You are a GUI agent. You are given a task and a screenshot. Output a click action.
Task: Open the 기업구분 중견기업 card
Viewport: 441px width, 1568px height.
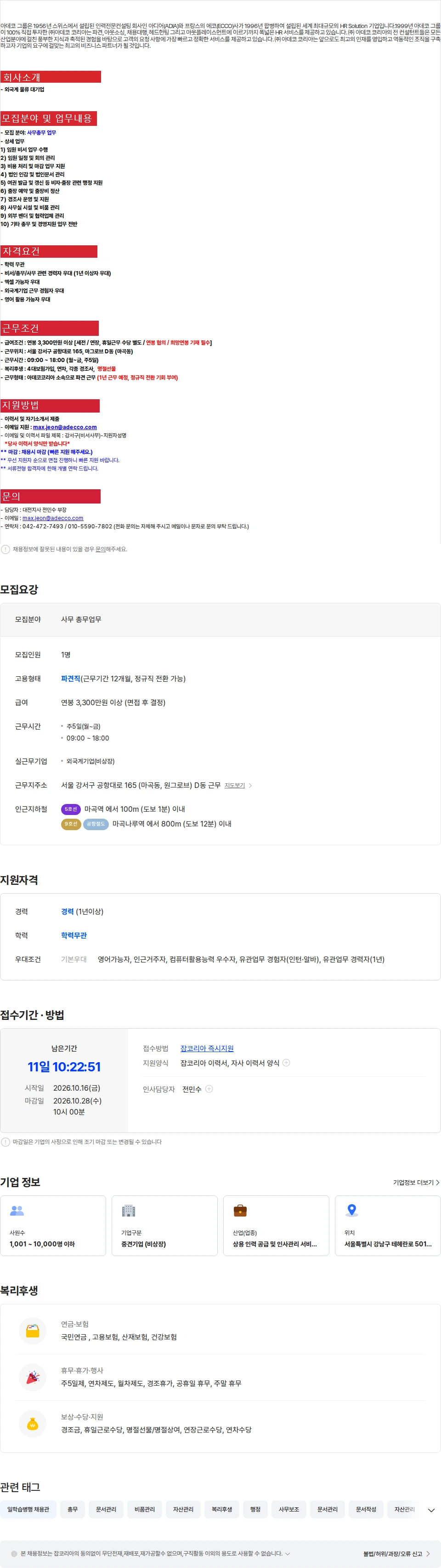pyautogui.click(x=165, y=1225)
